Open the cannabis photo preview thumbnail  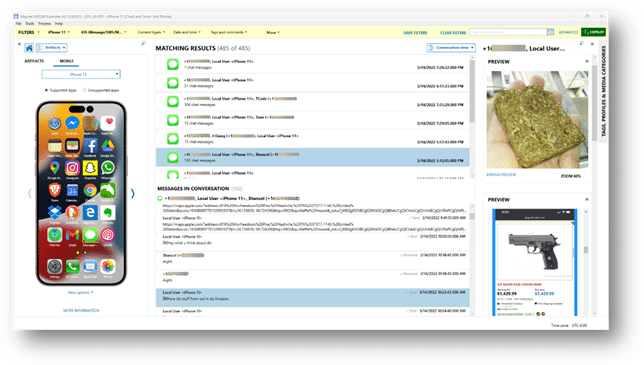537,120
